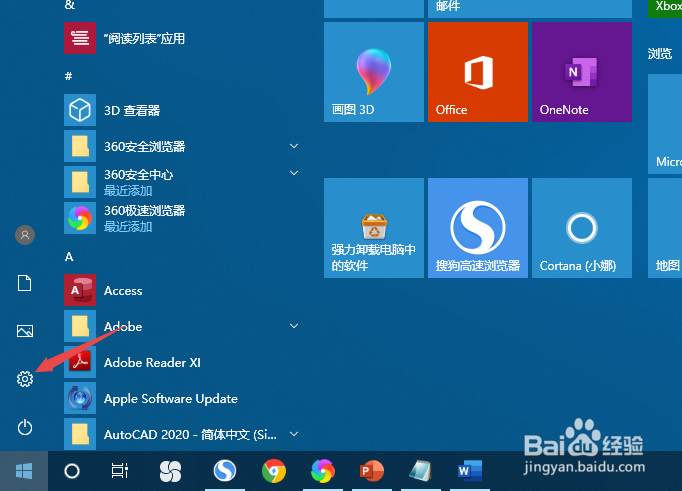
Task: Click the Power button icon
Action: pos(25,427)
